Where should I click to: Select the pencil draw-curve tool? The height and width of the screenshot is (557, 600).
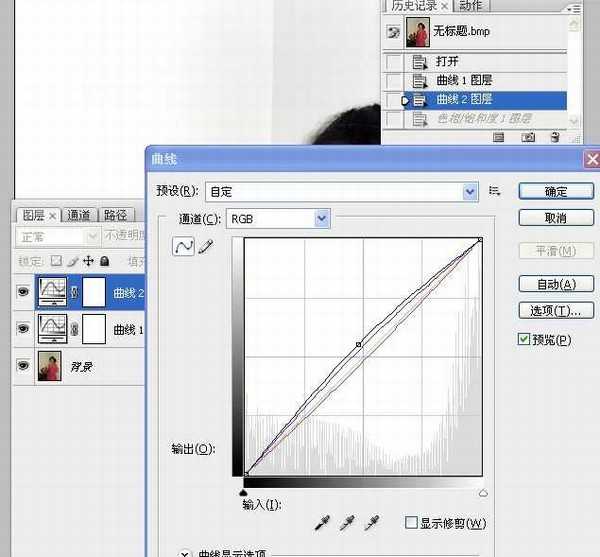206,246
